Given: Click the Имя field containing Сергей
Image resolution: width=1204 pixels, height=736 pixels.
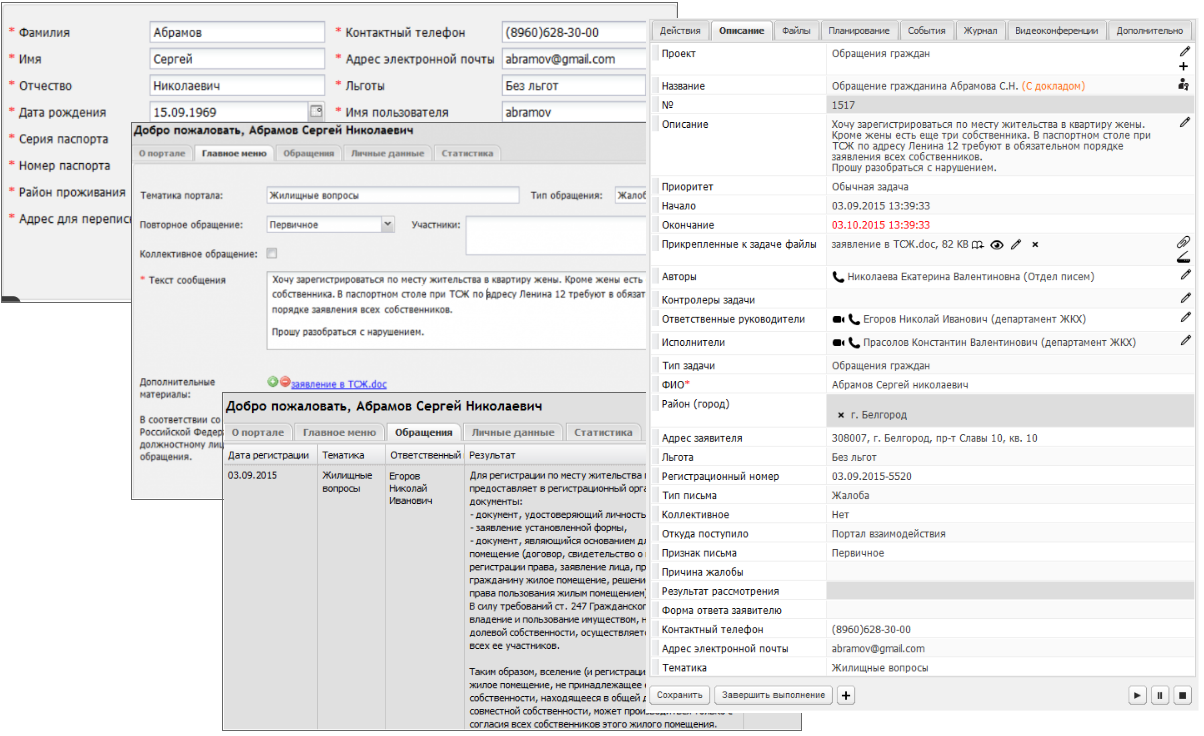Looking at the screenshot, I should point(237,59).
